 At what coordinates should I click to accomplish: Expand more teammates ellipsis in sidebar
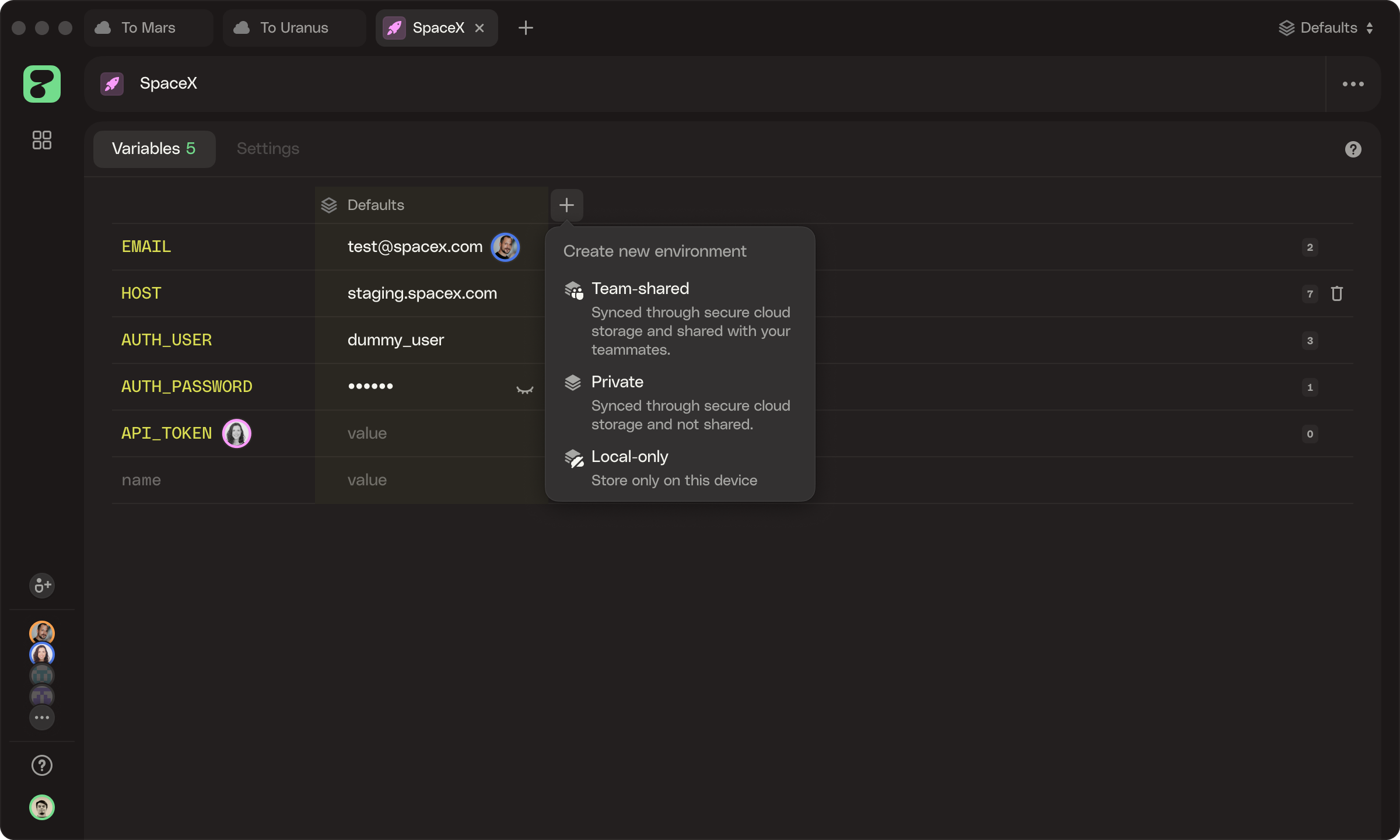pos(41,717)
